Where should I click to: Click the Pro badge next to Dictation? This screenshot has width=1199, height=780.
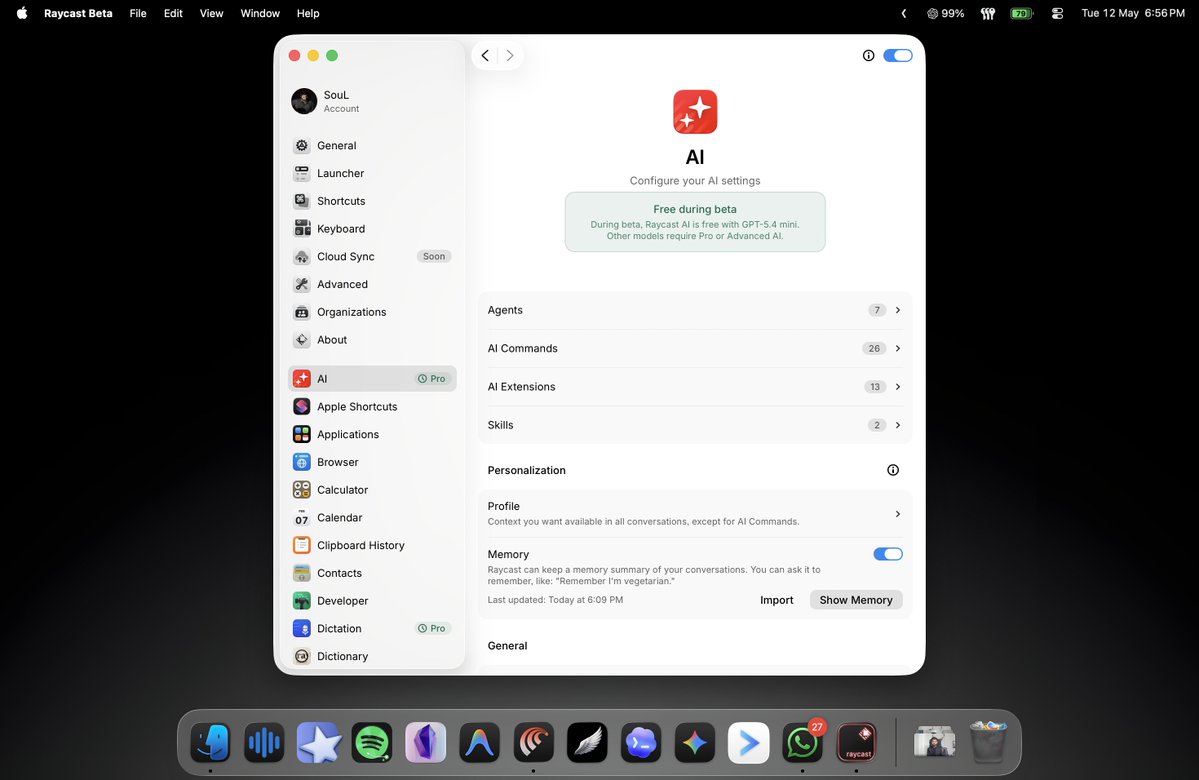432,628
